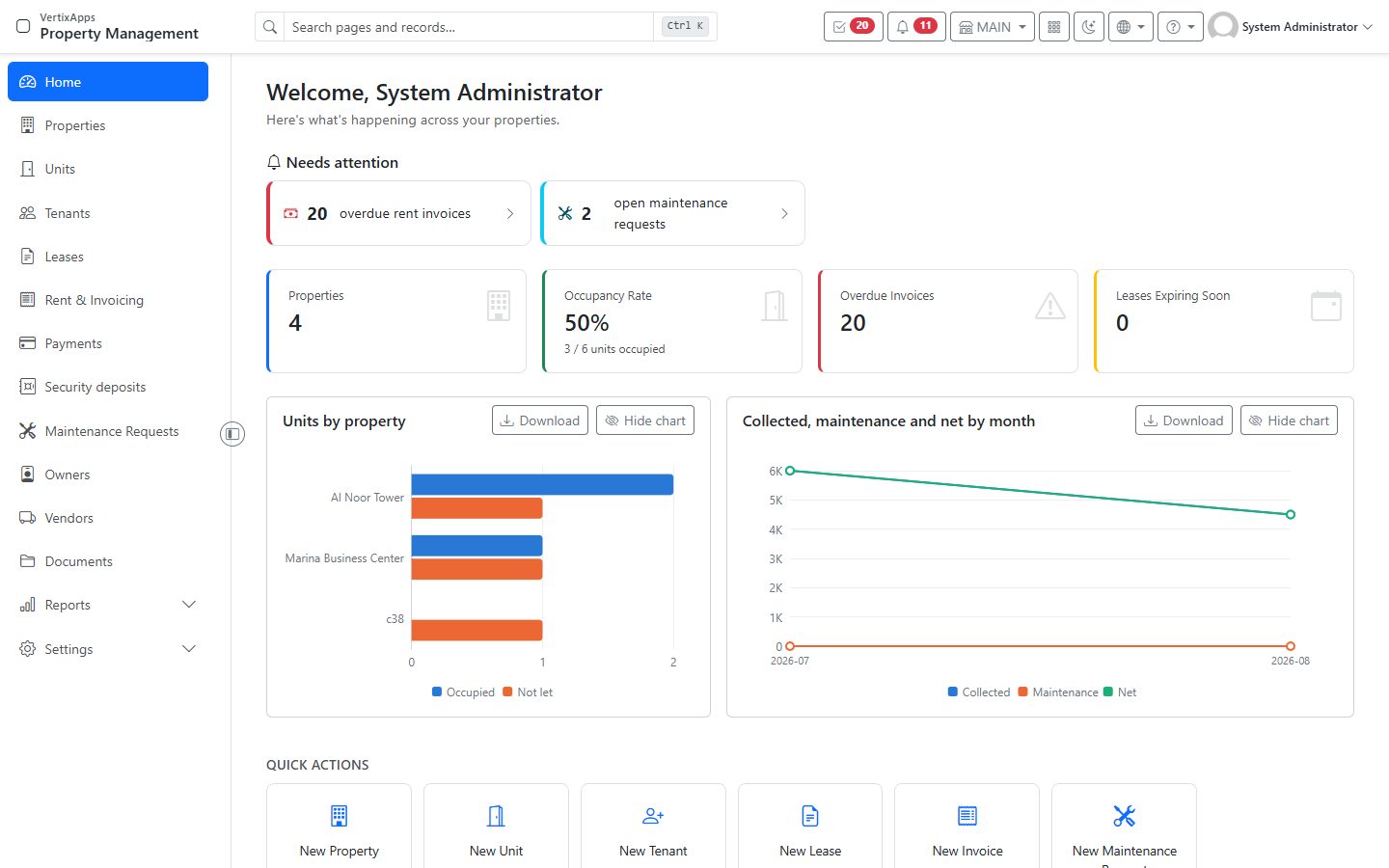This screenshot has width=1389, height=868.
Task: Focus the 'Search pages and records' field
Action: click(468, 27)
